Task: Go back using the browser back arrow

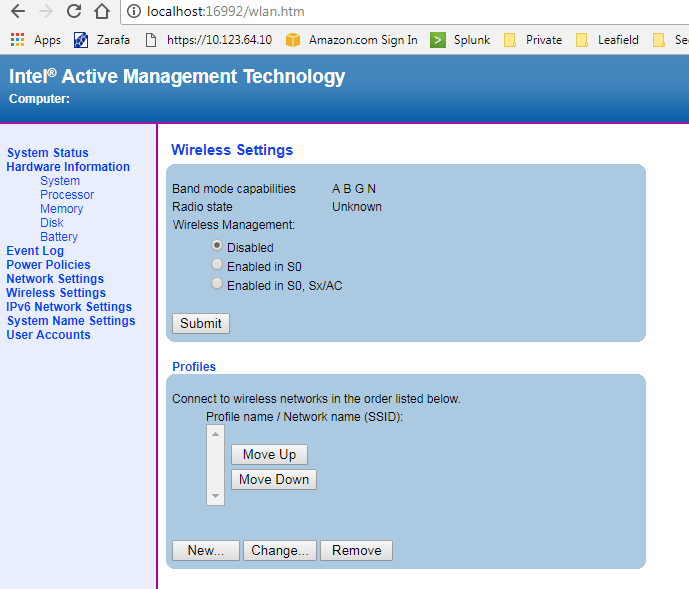Action: click(x=18, y=11)
